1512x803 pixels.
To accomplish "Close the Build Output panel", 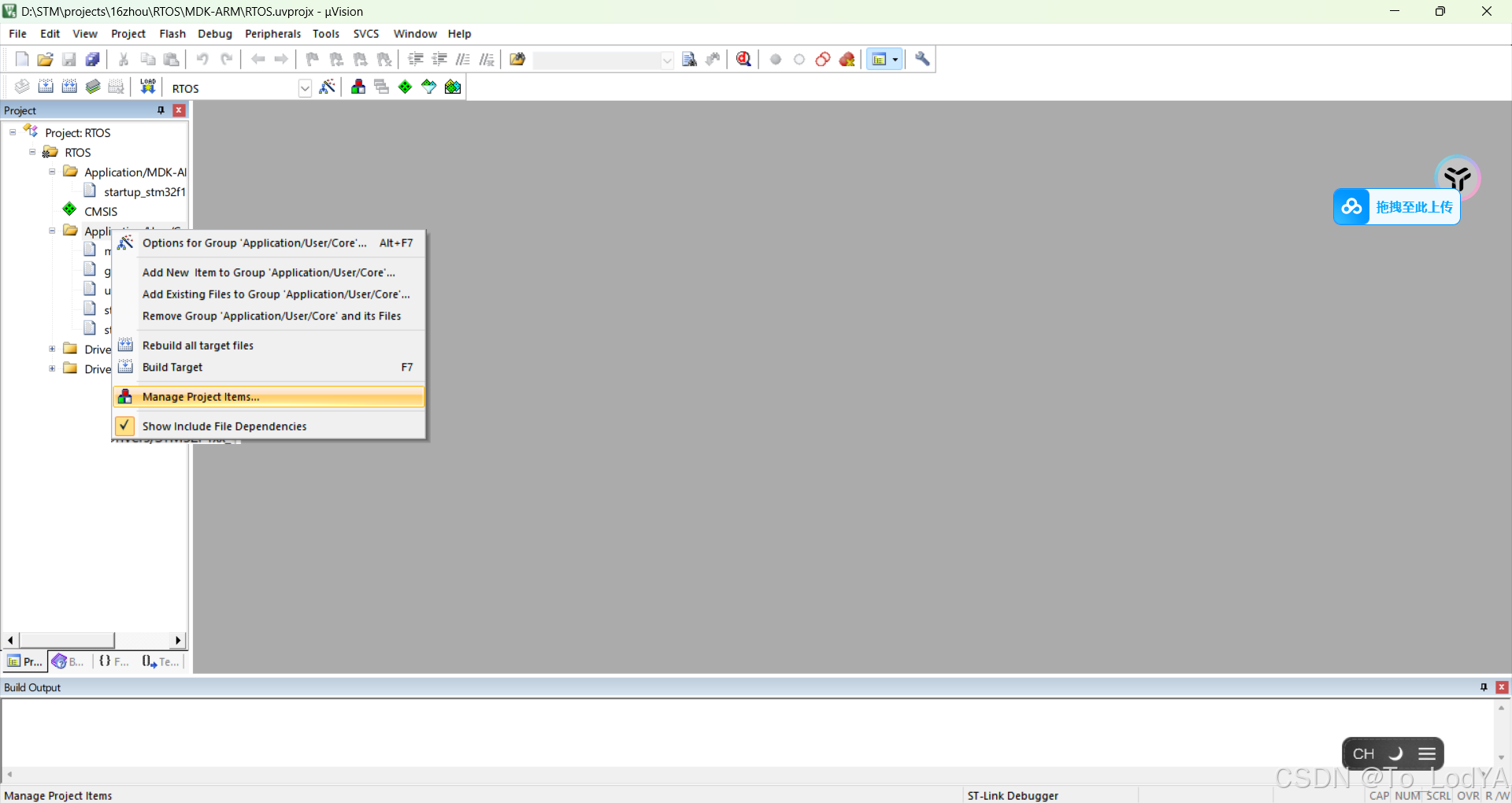I will (x=1502, y=687).
